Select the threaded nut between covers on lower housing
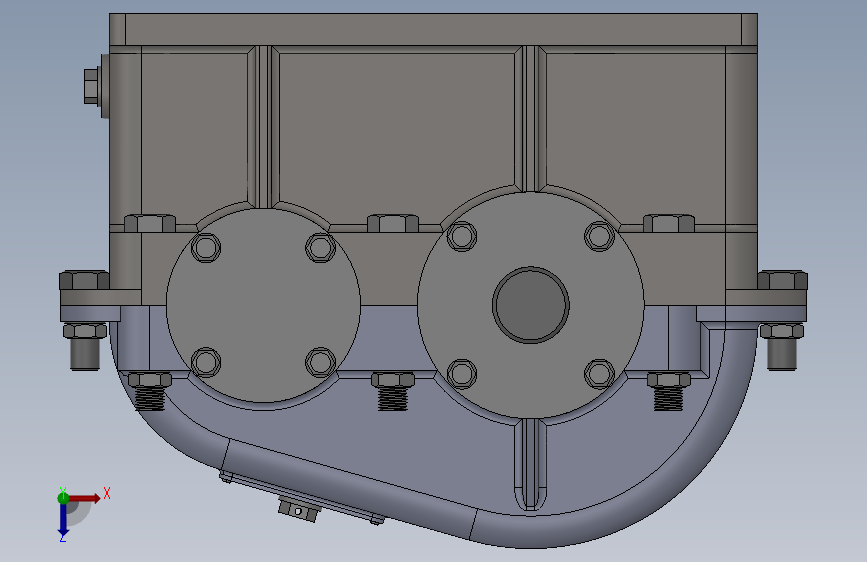867x562 pixels. coord(393,380)
